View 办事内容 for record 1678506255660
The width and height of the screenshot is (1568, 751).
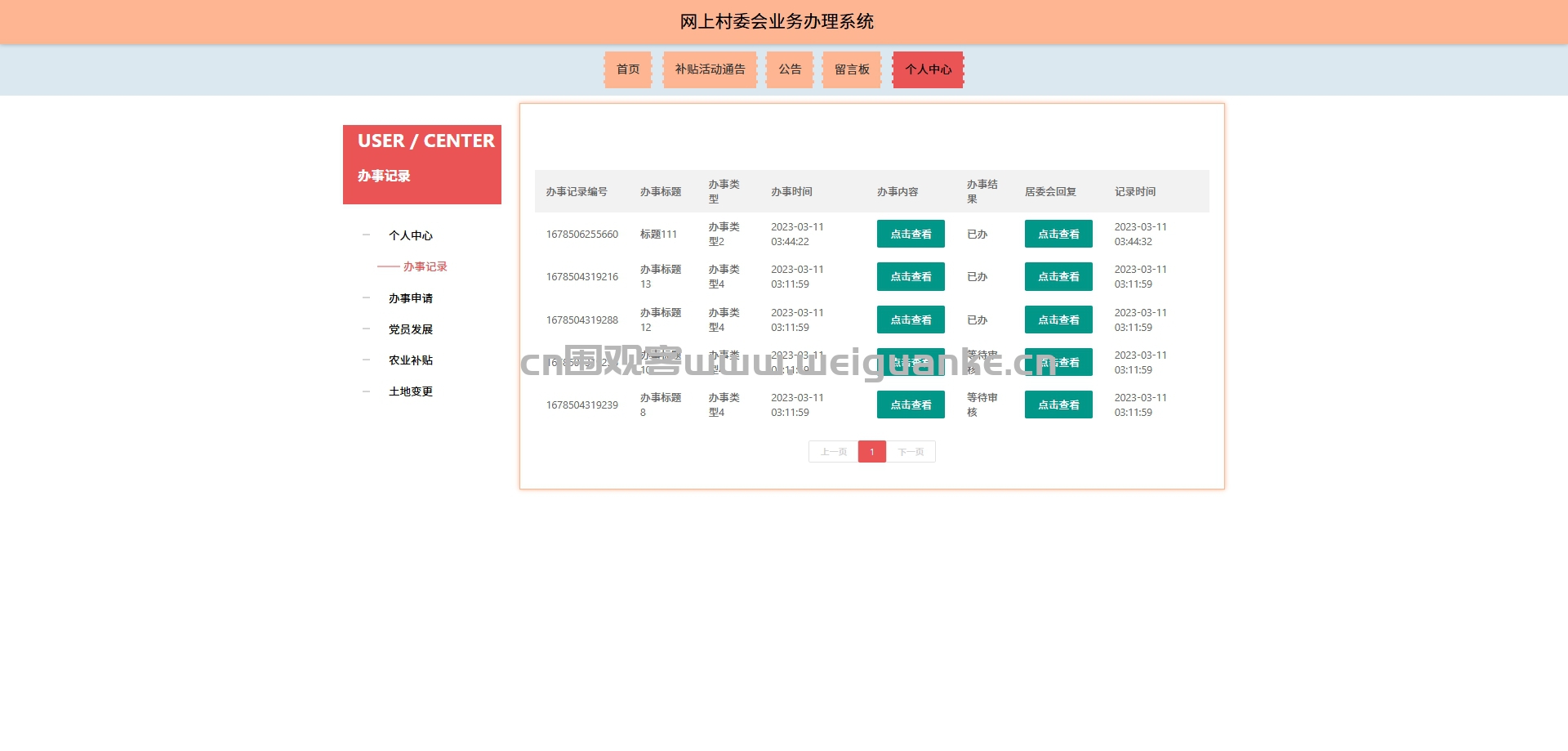coord(911,234)
